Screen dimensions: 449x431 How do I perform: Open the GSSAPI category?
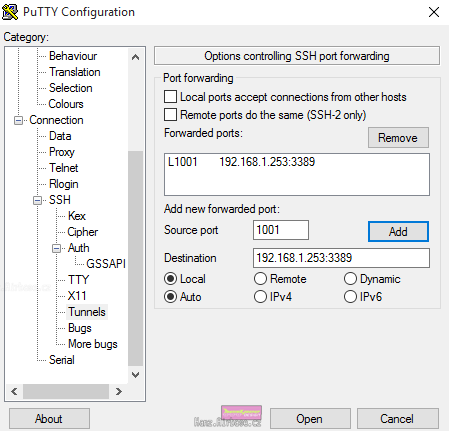tap(106, 264)
